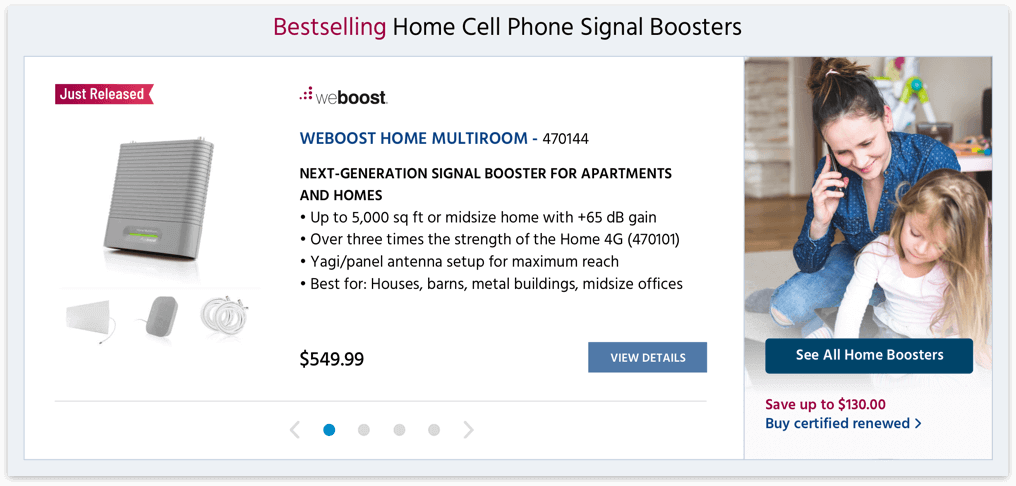This screenshot has height=486, width=1016.
Task: Select the first carousel pagination dot
Action: 329,430
